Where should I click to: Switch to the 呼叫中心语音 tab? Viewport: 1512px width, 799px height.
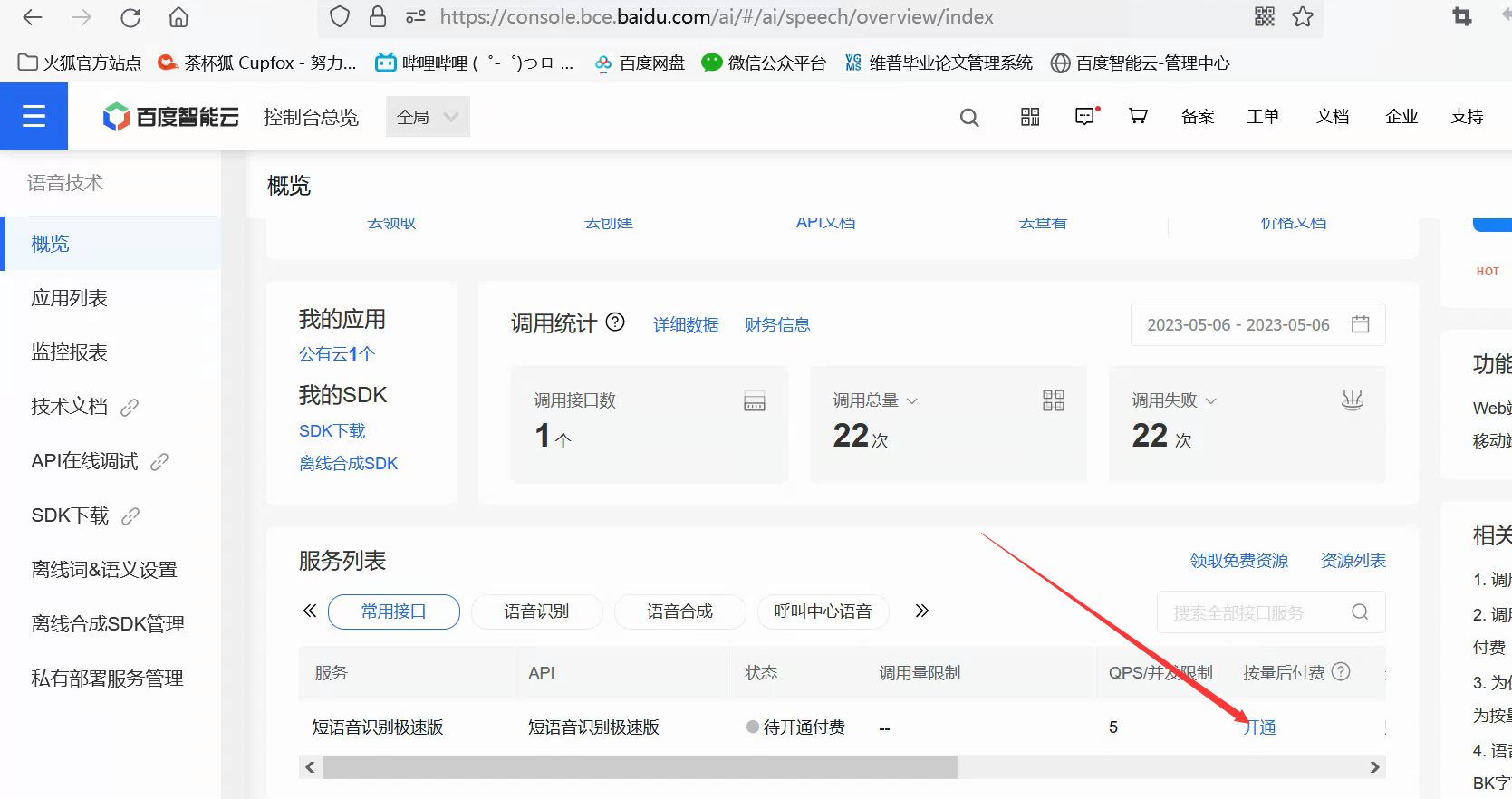pos(823,611)
